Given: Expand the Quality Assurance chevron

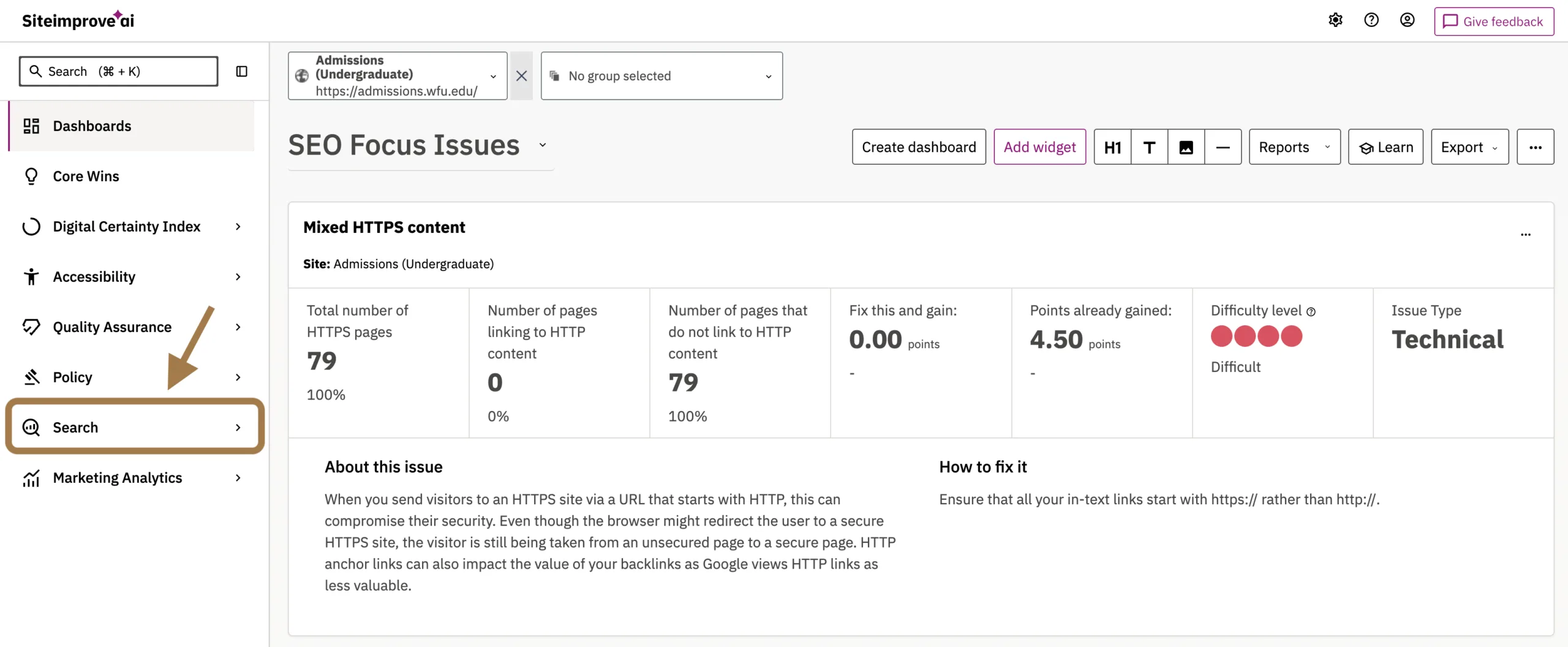Looking at the screenshot, I should (238, 327).
